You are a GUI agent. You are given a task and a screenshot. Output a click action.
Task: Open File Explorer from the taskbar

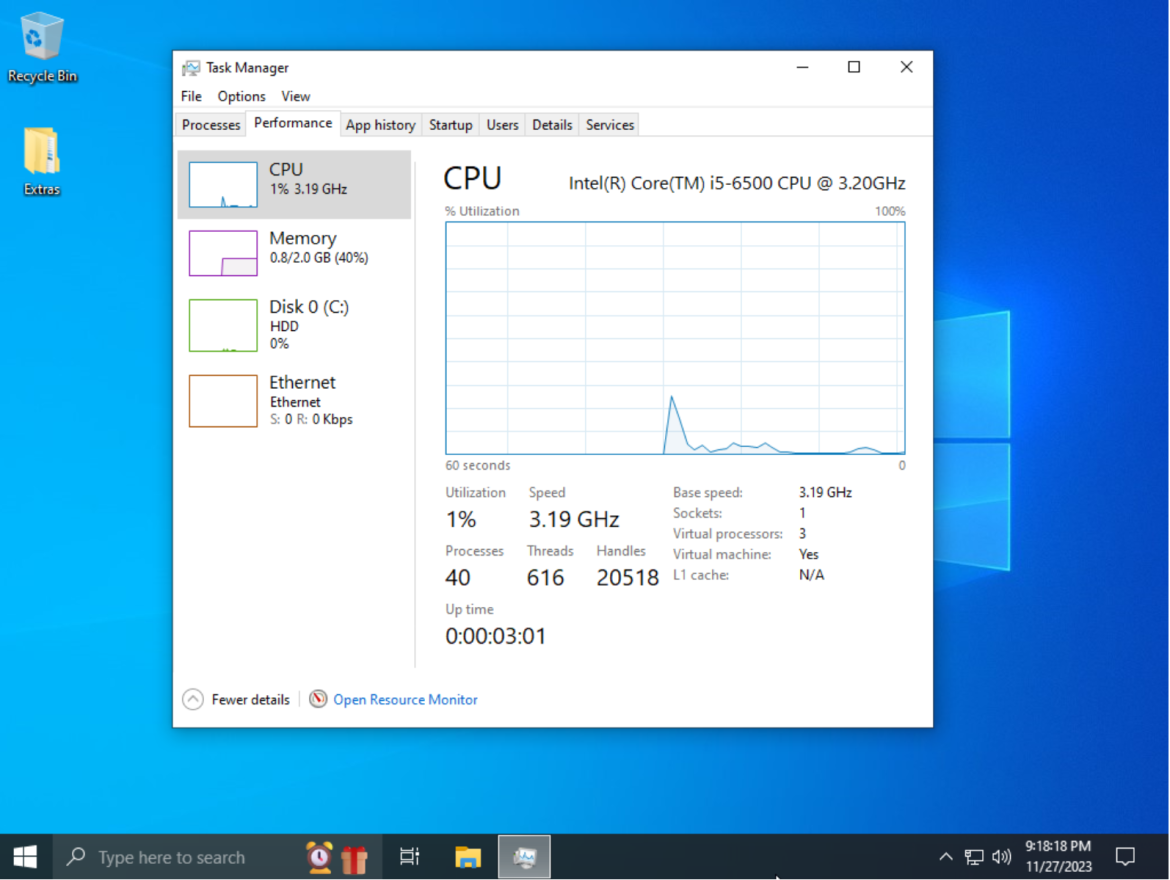pyautogui.click(x=468, y=857)
